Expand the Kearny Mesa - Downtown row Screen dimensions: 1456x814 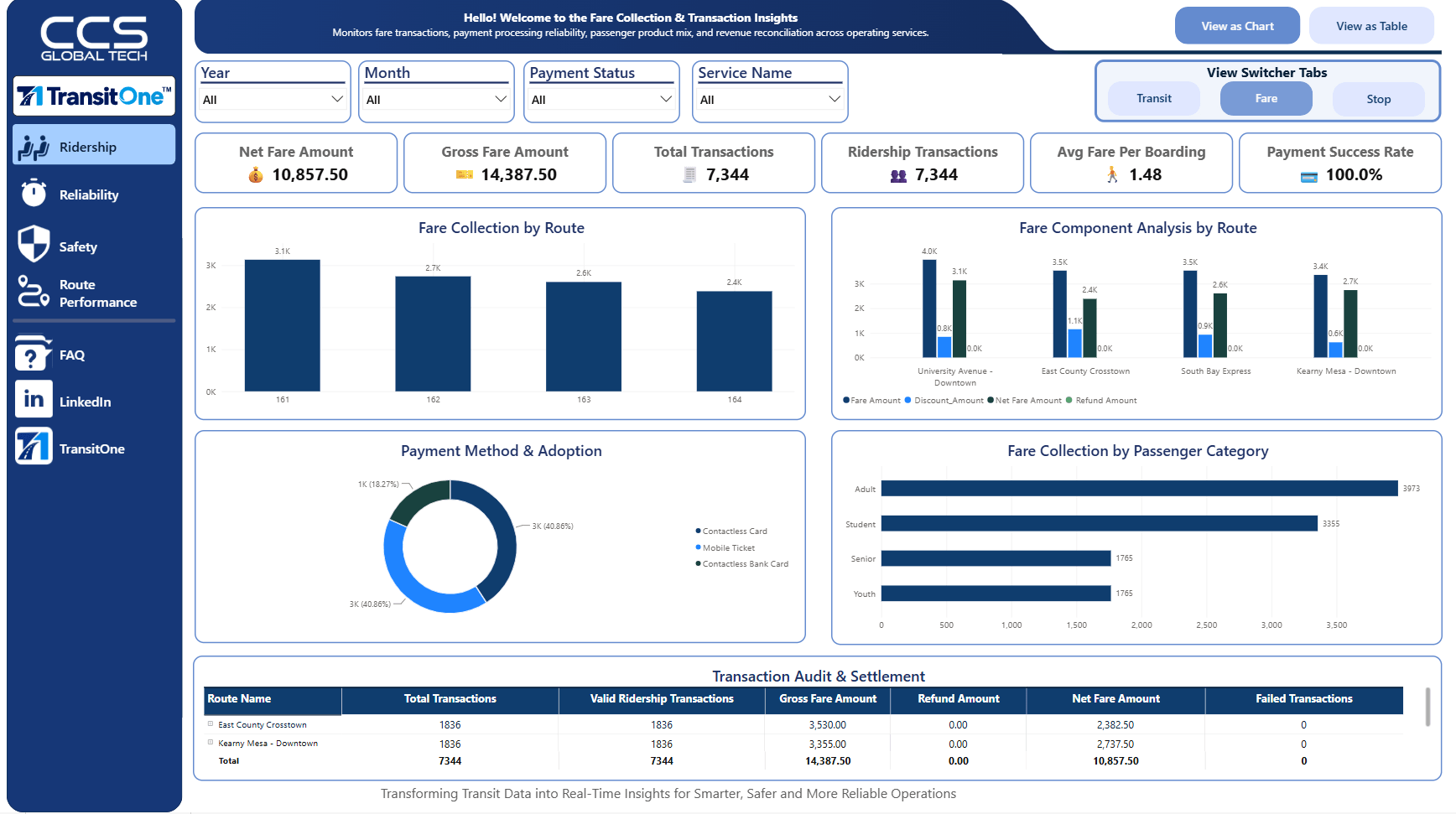211,742
